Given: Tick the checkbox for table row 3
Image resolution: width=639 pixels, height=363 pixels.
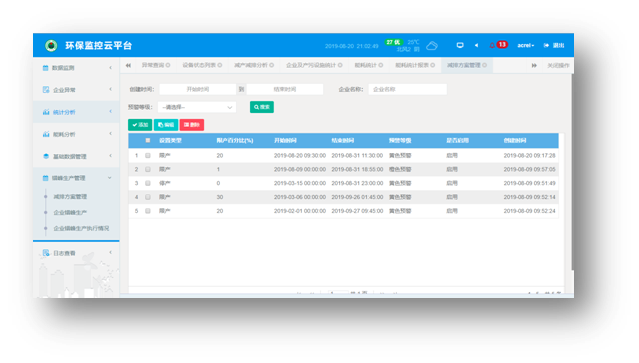Looking at the screenshot, I should 148,183.
